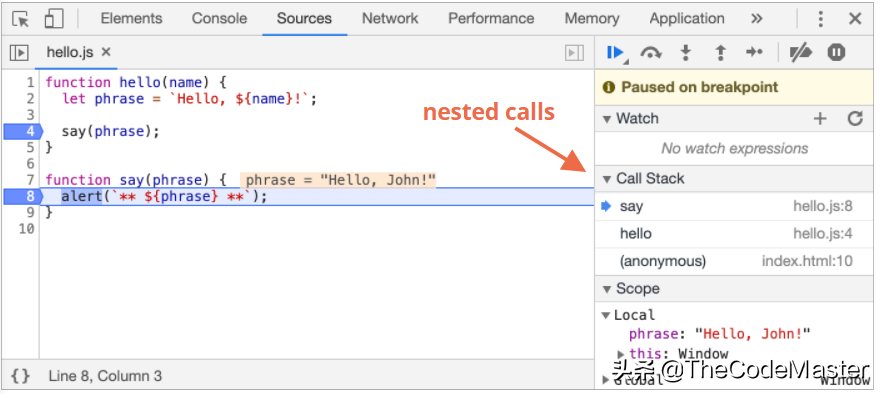881x394 pixels.
Task: Open the Performance tab
Action: coord(491,19)
